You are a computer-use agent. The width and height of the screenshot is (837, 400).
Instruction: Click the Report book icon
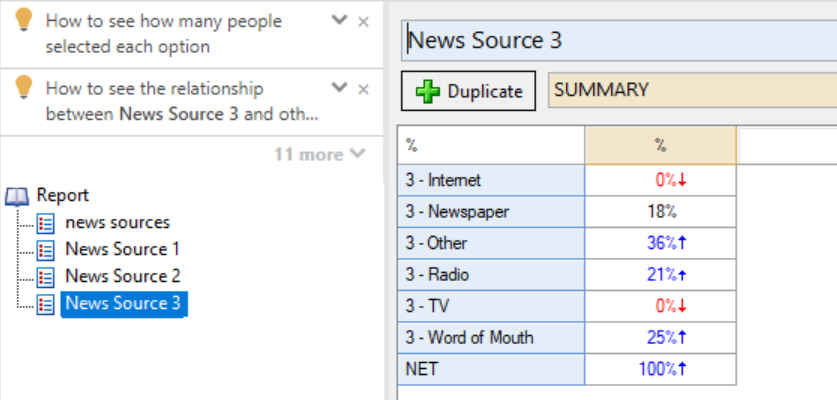pos(18,196)
